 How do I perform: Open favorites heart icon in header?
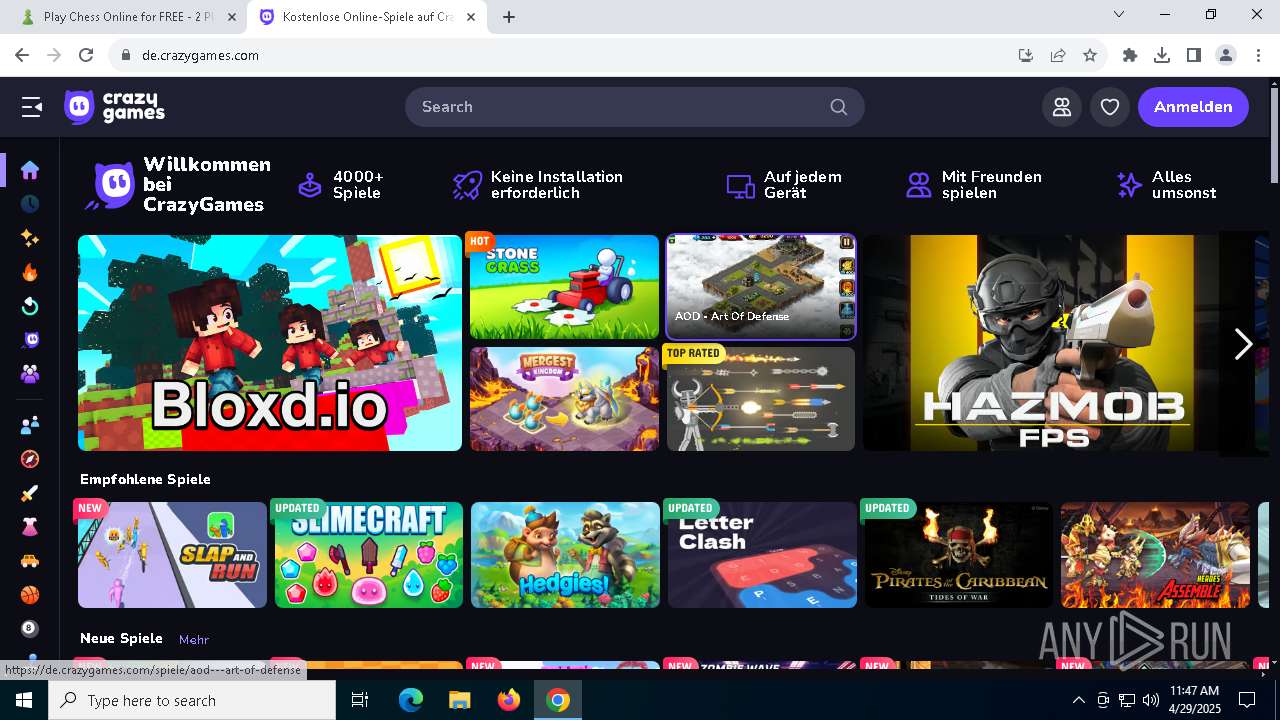1110,107
